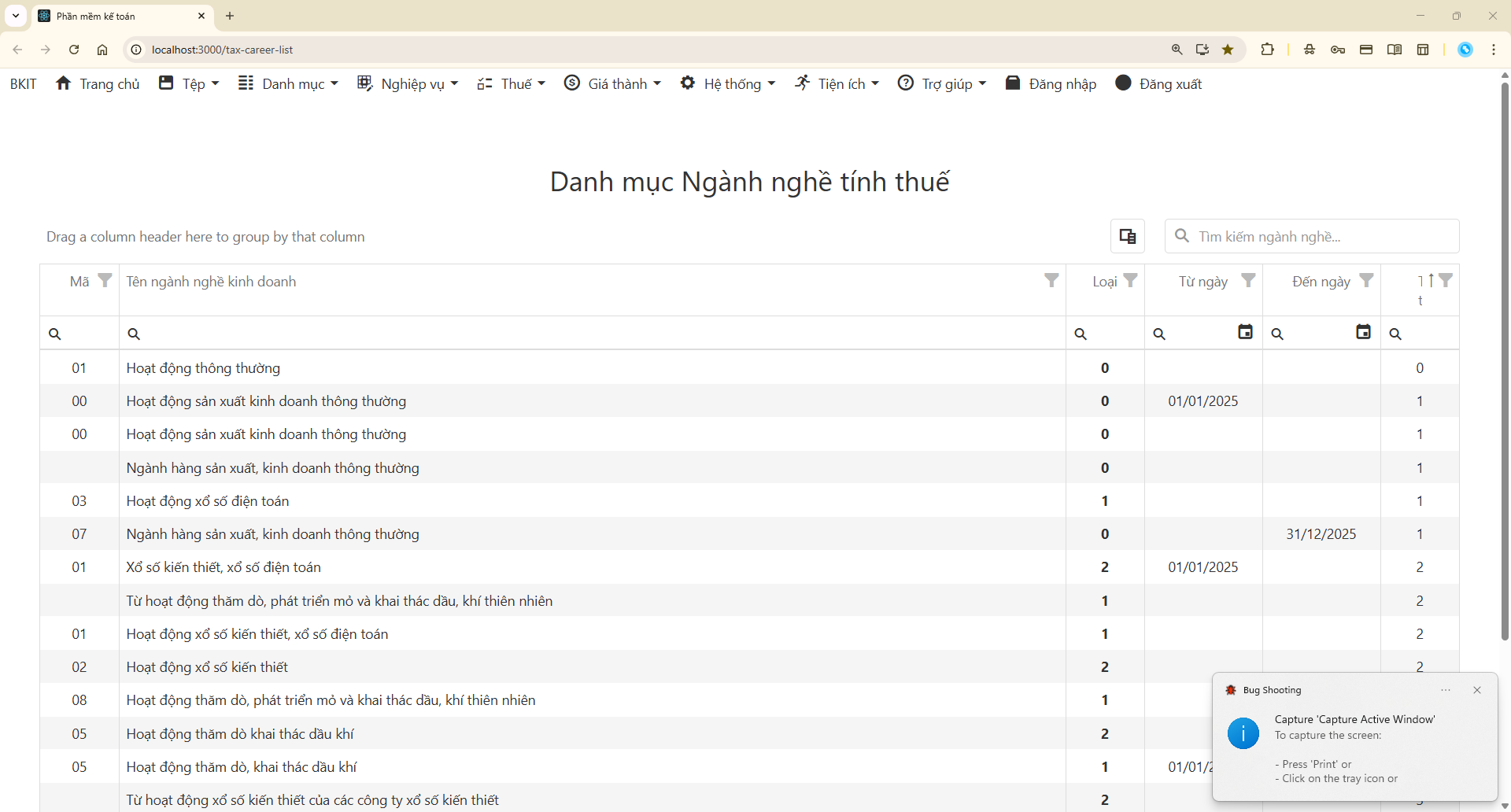
Task: Reload the page with the refresh icon
Action: (74, 49)
